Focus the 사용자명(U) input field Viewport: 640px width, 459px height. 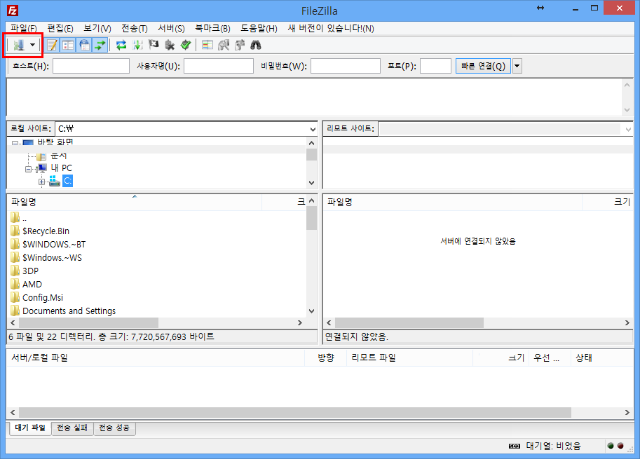[x=219, y=66]
